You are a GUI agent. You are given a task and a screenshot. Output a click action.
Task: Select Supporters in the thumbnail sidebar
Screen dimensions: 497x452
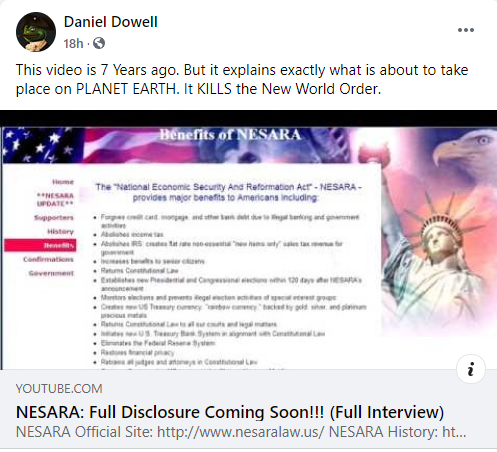tap(54, 218)
